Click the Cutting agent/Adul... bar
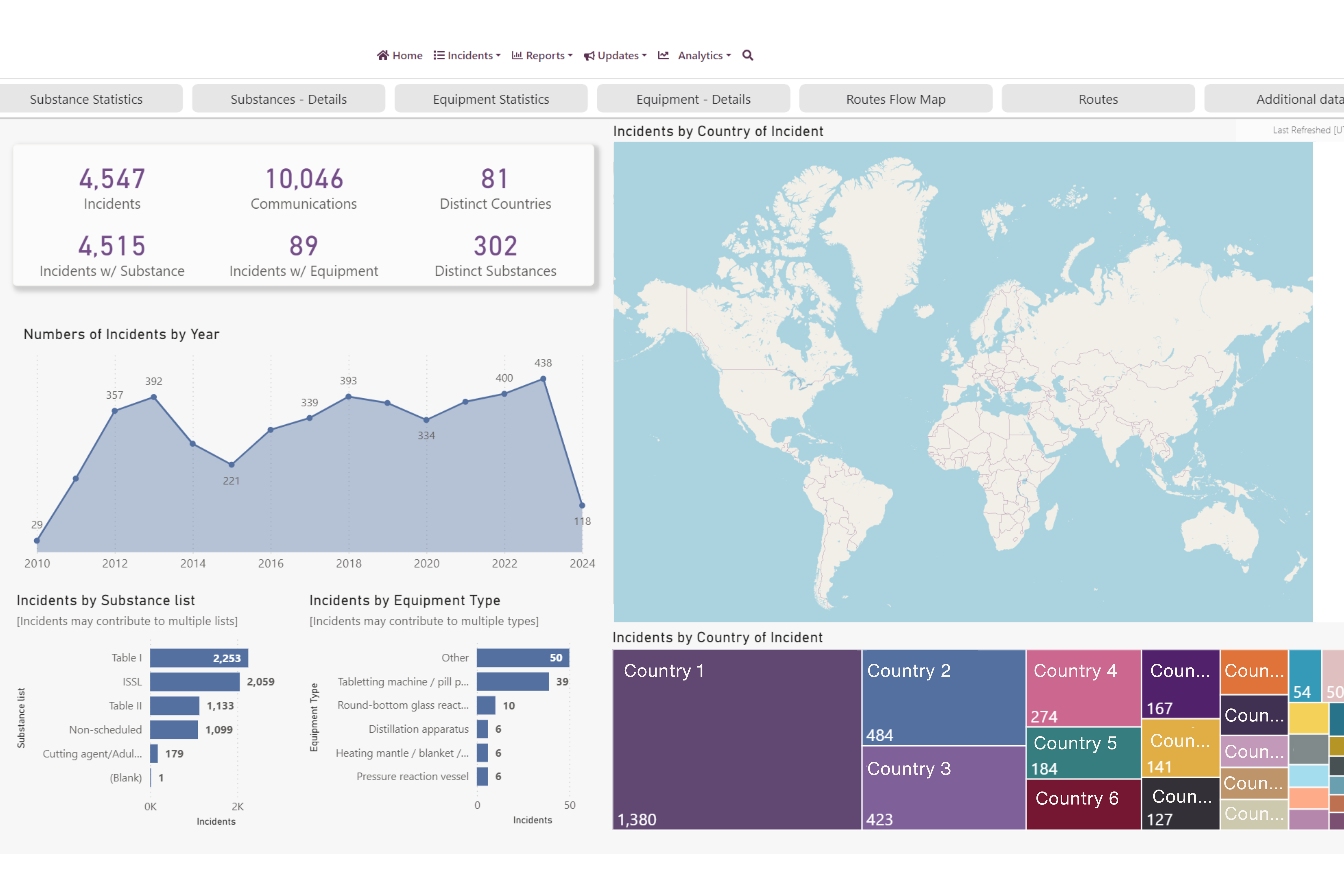The image size is (1344, 896). pyautogui.click(x=154, y=754)
